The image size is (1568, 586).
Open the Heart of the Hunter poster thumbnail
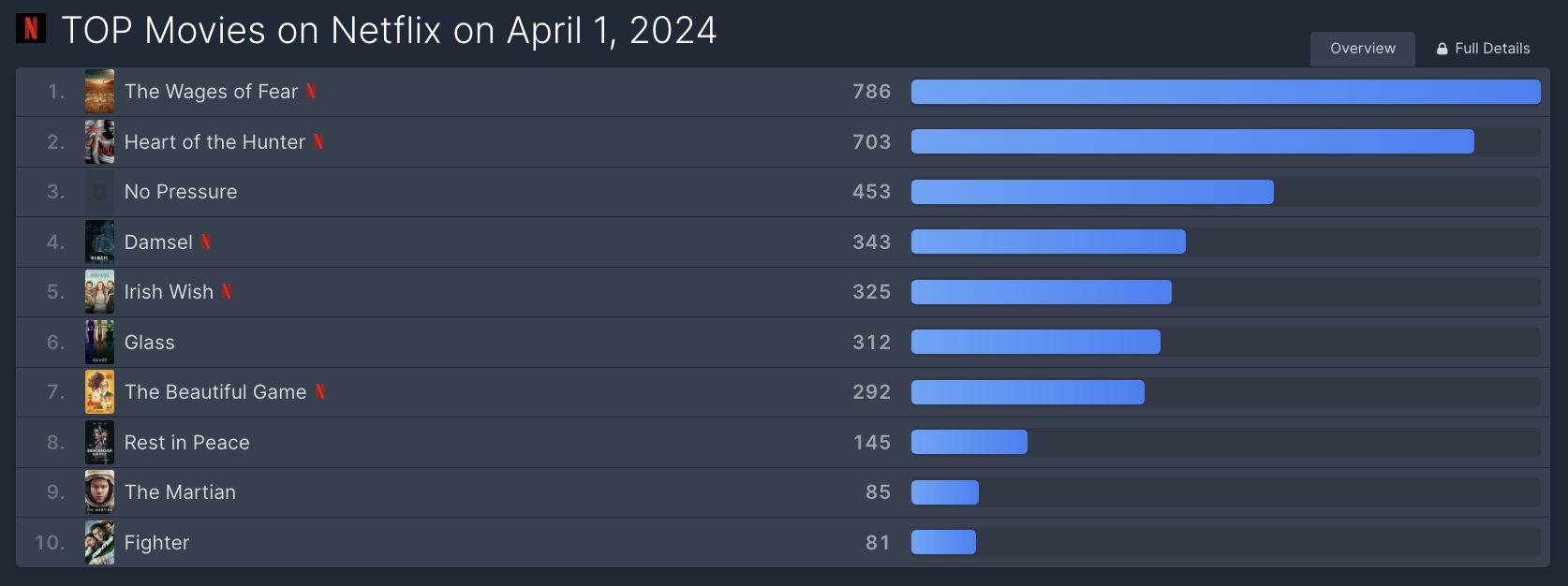[x=100, y=142]
